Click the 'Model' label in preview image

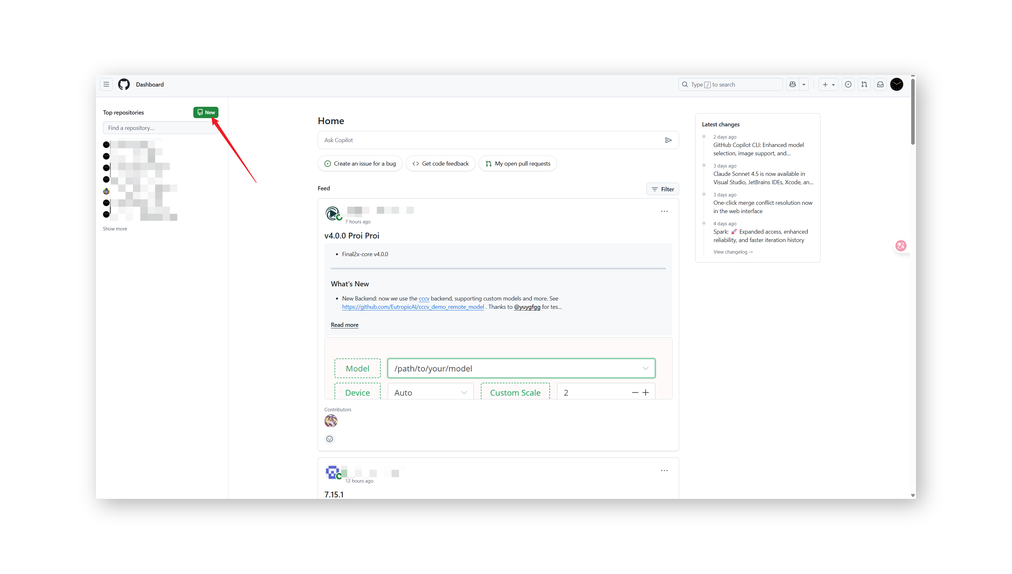tap(358, 369)
